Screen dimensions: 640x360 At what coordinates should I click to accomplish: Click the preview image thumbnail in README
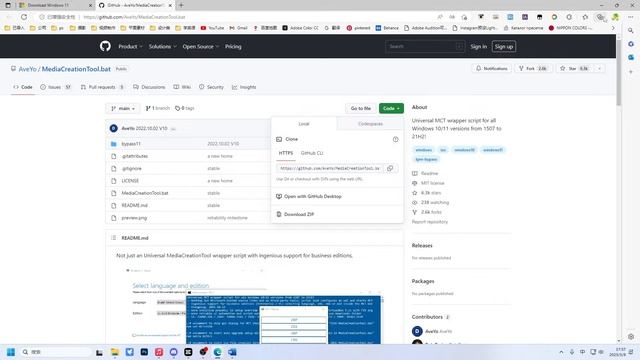255,306
